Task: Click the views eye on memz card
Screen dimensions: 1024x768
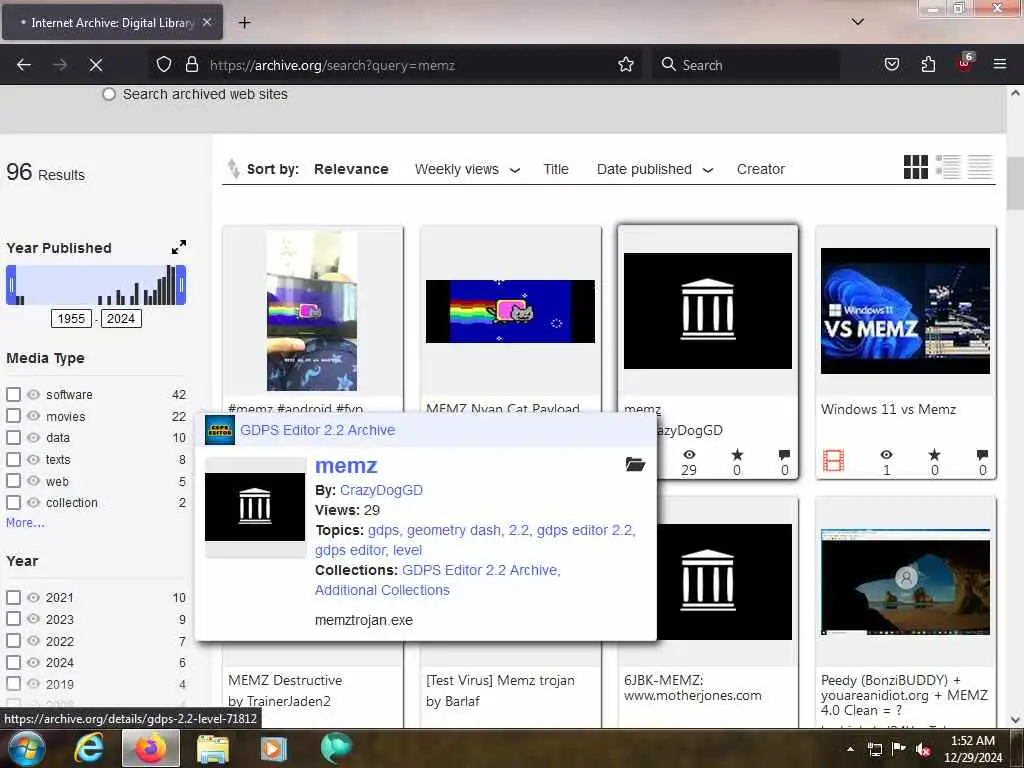Action: [689, 455]
